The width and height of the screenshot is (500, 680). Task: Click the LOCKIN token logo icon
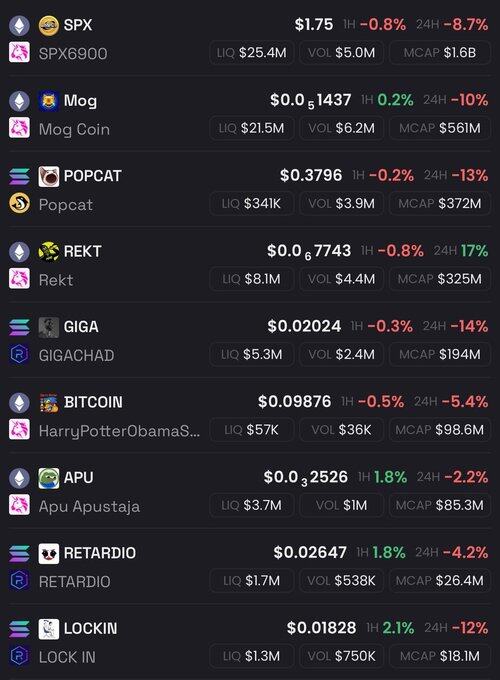tap(49, 629)
